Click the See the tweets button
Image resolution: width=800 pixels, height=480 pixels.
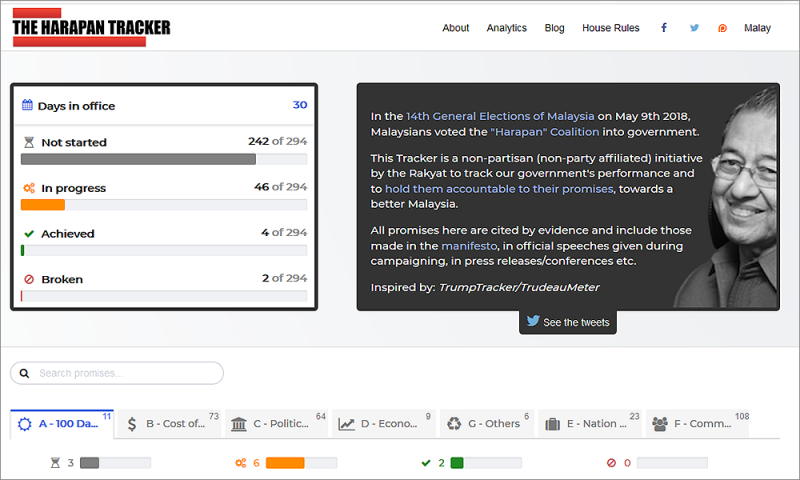point(567,322)
